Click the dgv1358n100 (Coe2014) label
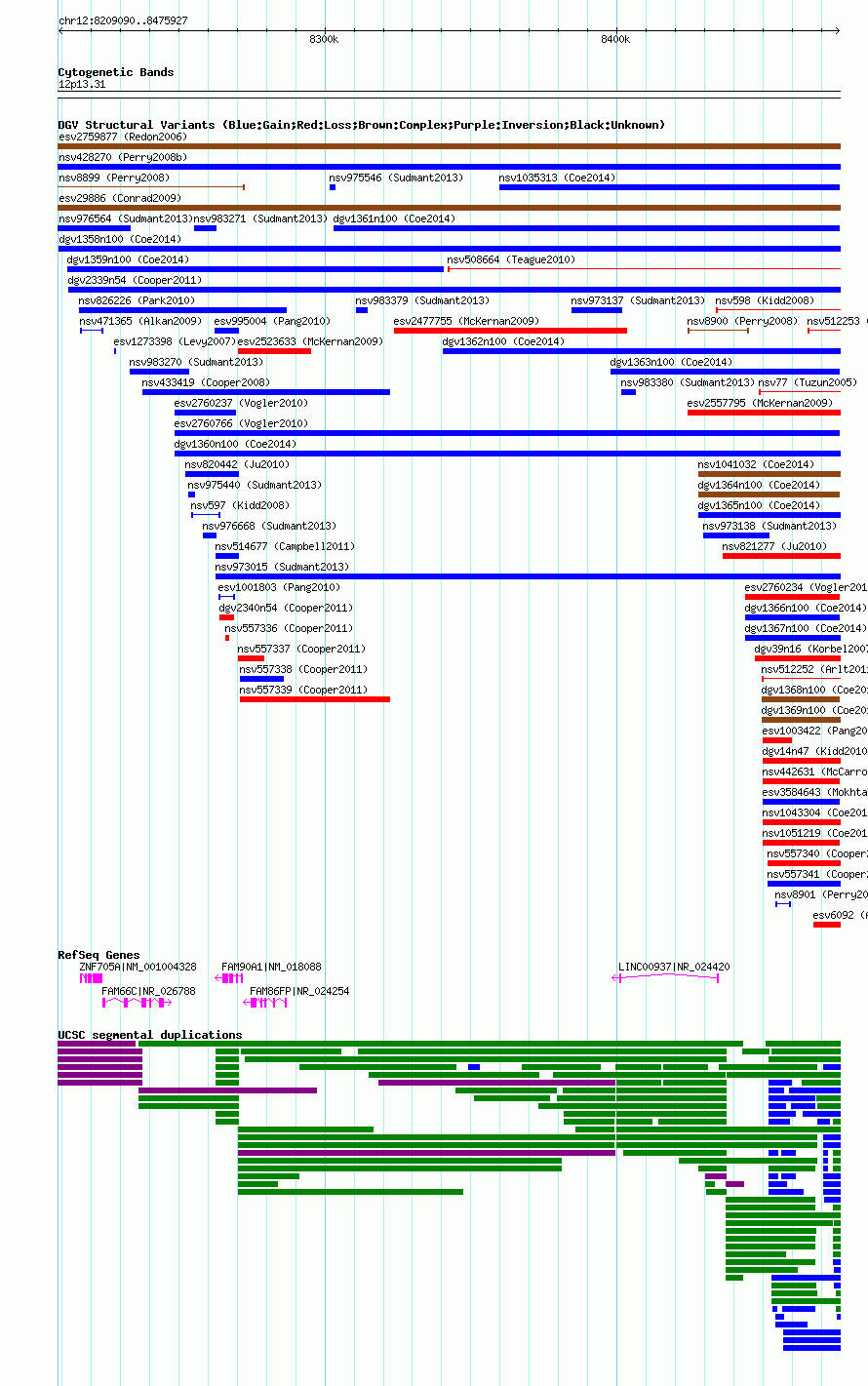 (119, 239)
